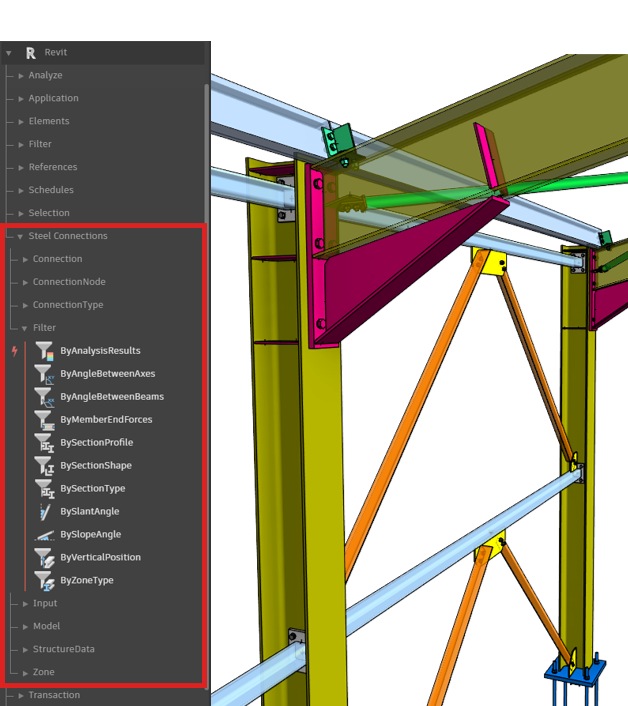This screenshot has width=628, height=706.
Task: Select the BySlopeAngle node label
Action: pyautogui.click(x=90, y=534)
